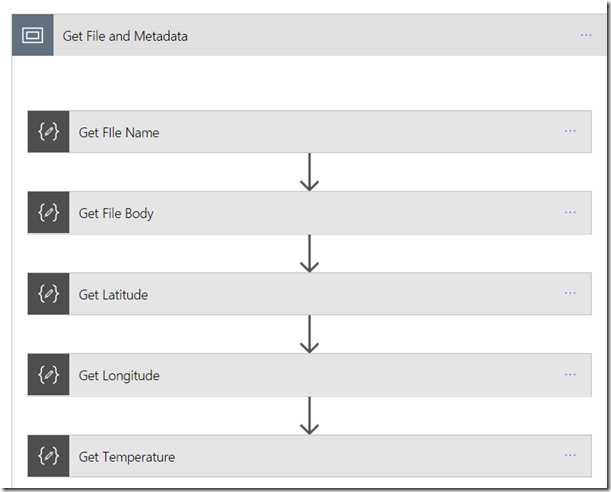Screen dimensions: 611x492
Task: Open the ellipsis menu on Get Temperature
Action: coord(570,455)
